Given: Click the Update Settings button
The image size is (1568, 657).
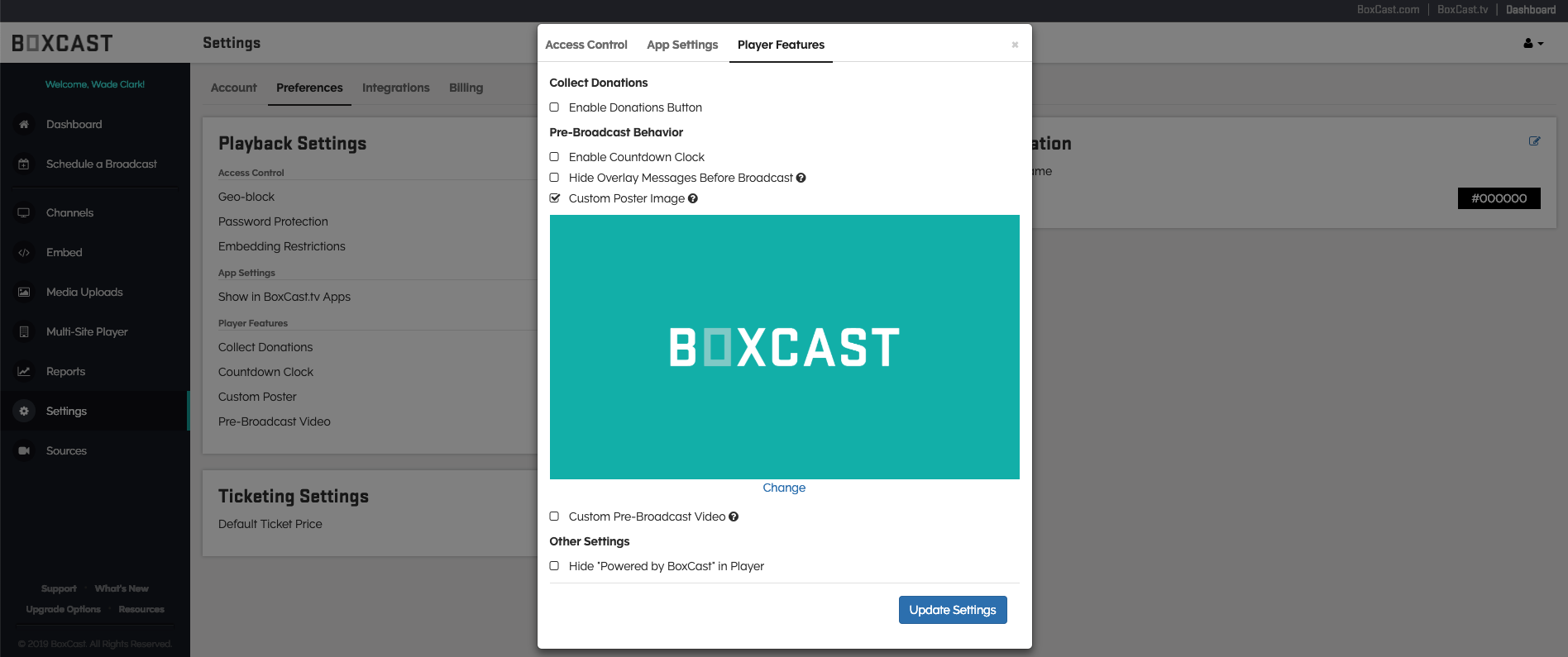Looking at the screenshot, I should (952, 610).
